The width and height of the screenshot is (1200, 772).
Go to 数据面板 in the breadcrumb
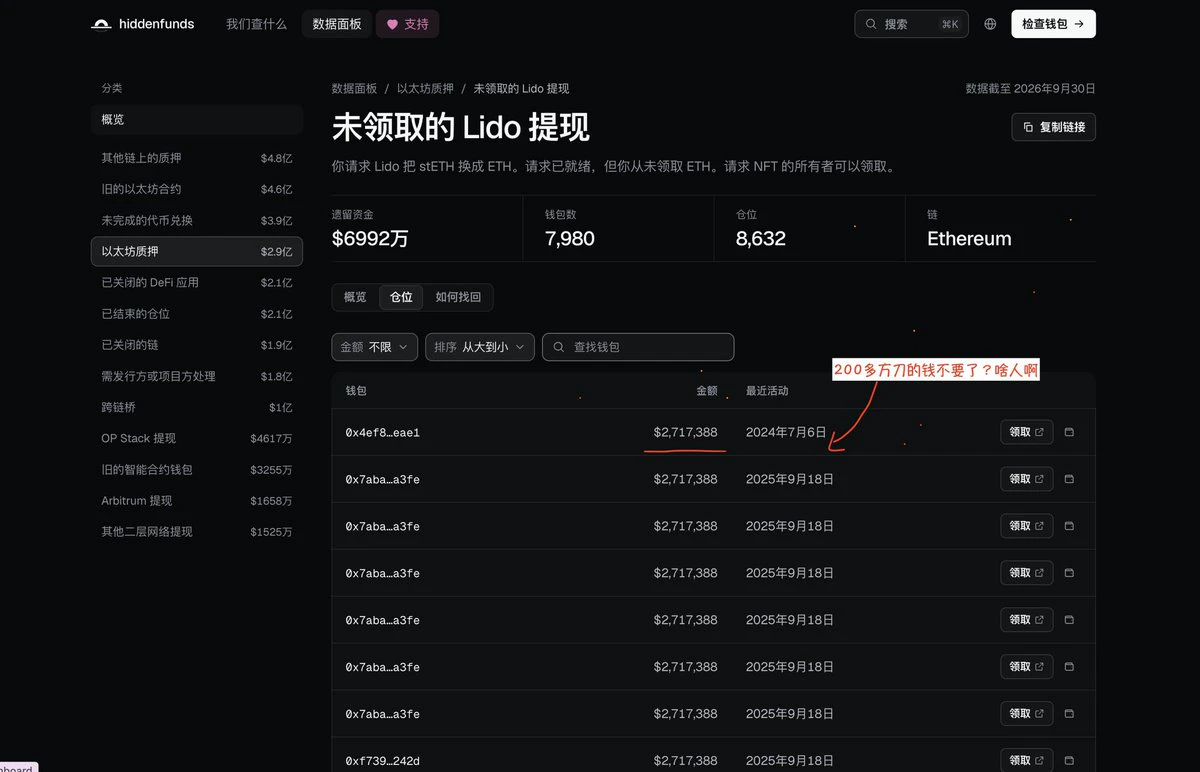coord(355,89)
